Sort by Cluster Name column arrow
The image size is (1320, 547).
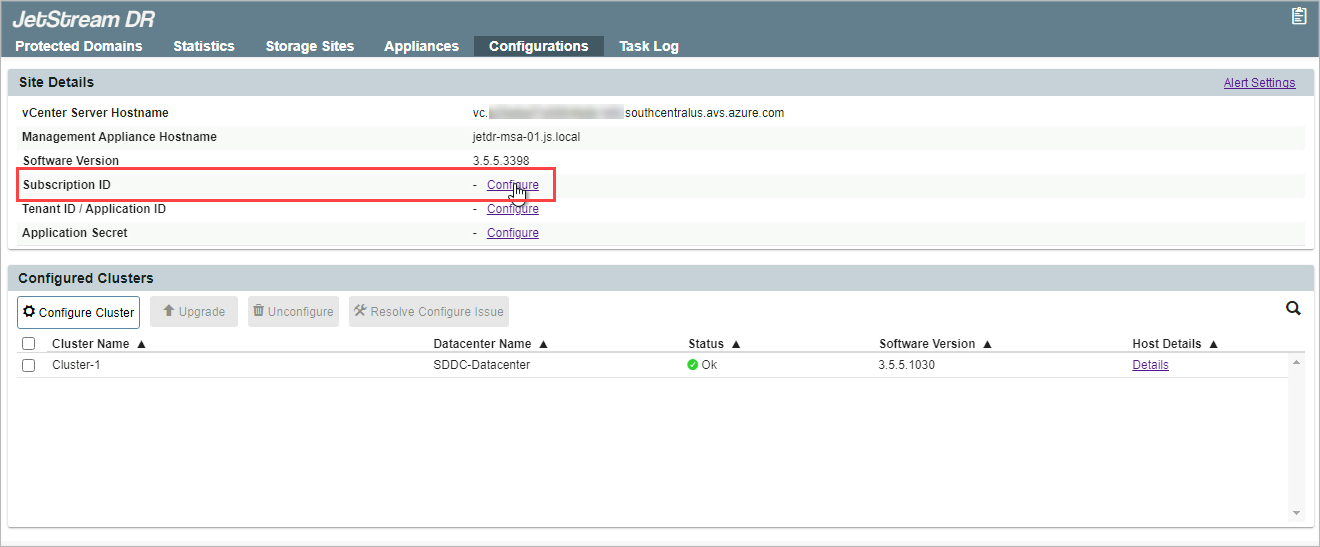(141, 344)
